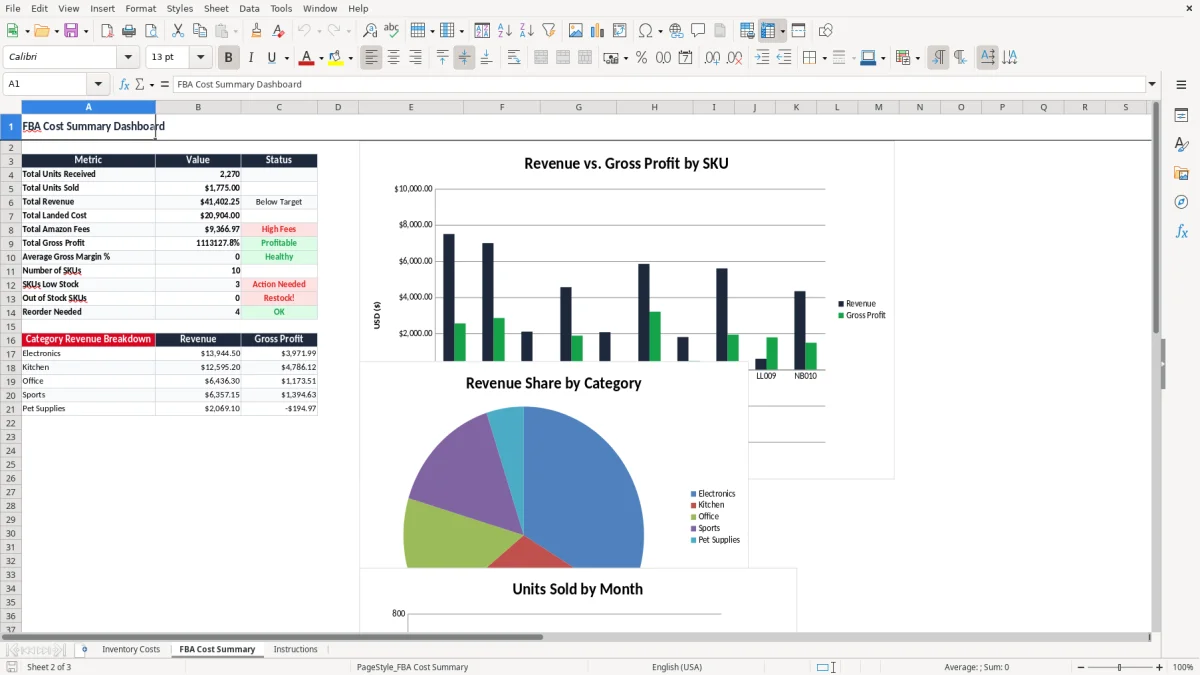Viewport: 1200px width, 675px height.
Task: Insert Chart icon in toolbar
Action: pyautogui.click(x=598, y=31)
